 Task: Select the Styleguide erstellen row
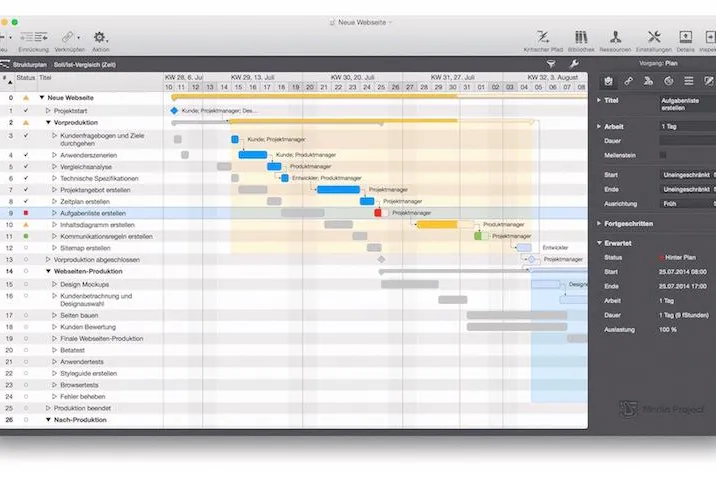(81, 373)
